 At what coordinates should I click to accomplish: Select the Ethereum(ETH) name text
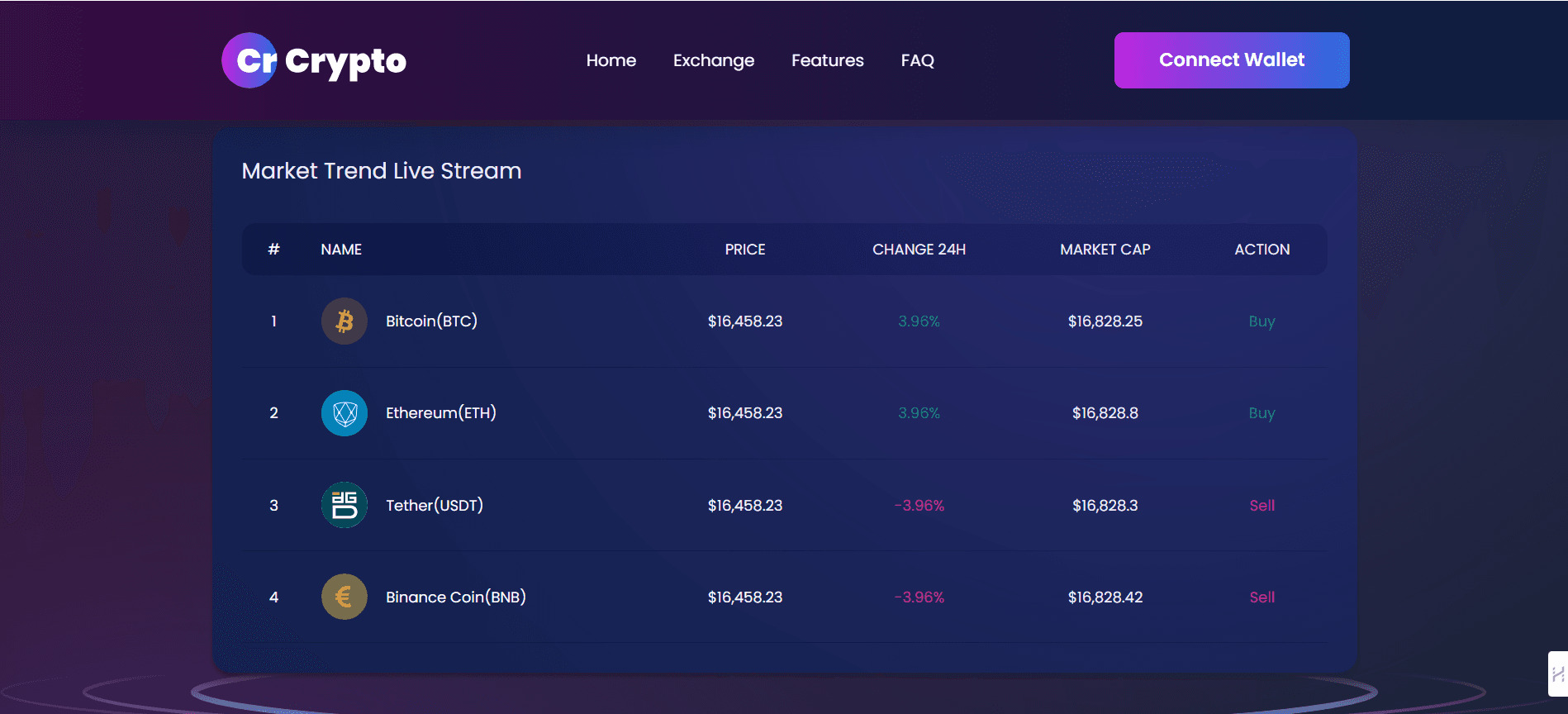pyautogui.click(x=441, y=412)
